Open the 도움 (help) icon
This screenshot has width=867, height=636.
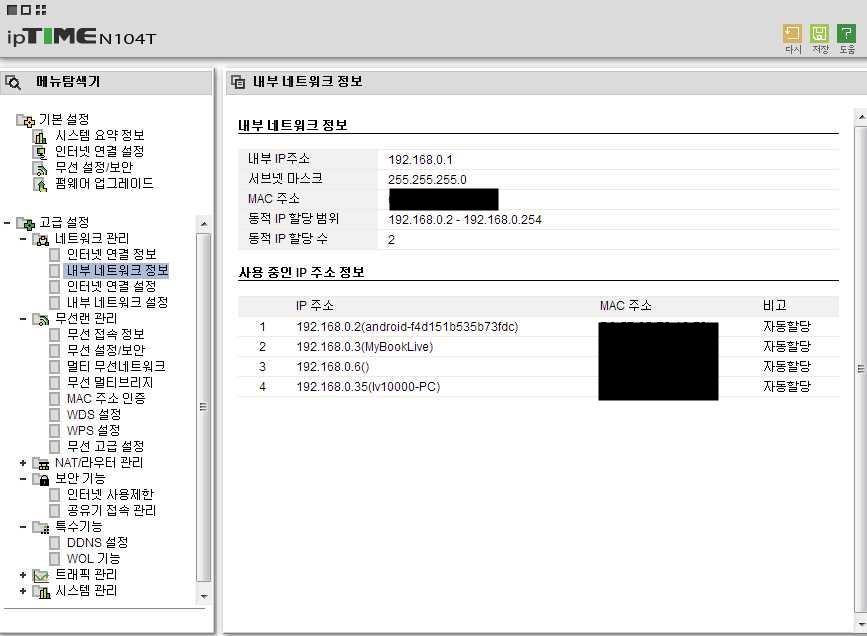point(846,34)
